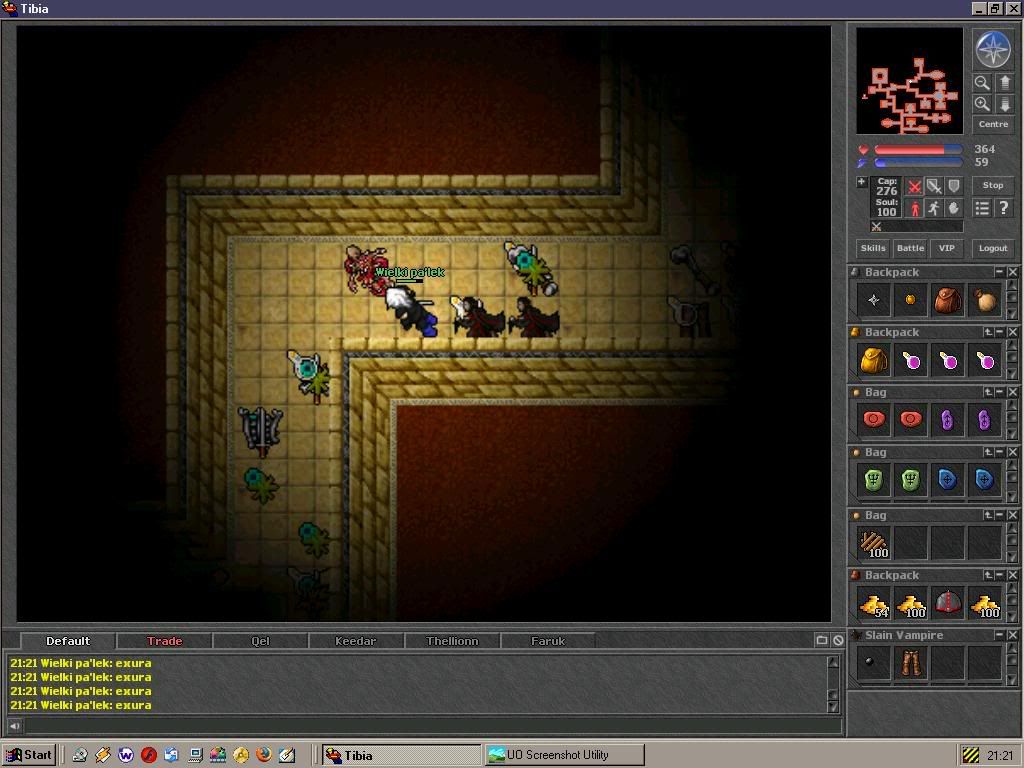Go up one level in second Backpack

tap(988, 332)
